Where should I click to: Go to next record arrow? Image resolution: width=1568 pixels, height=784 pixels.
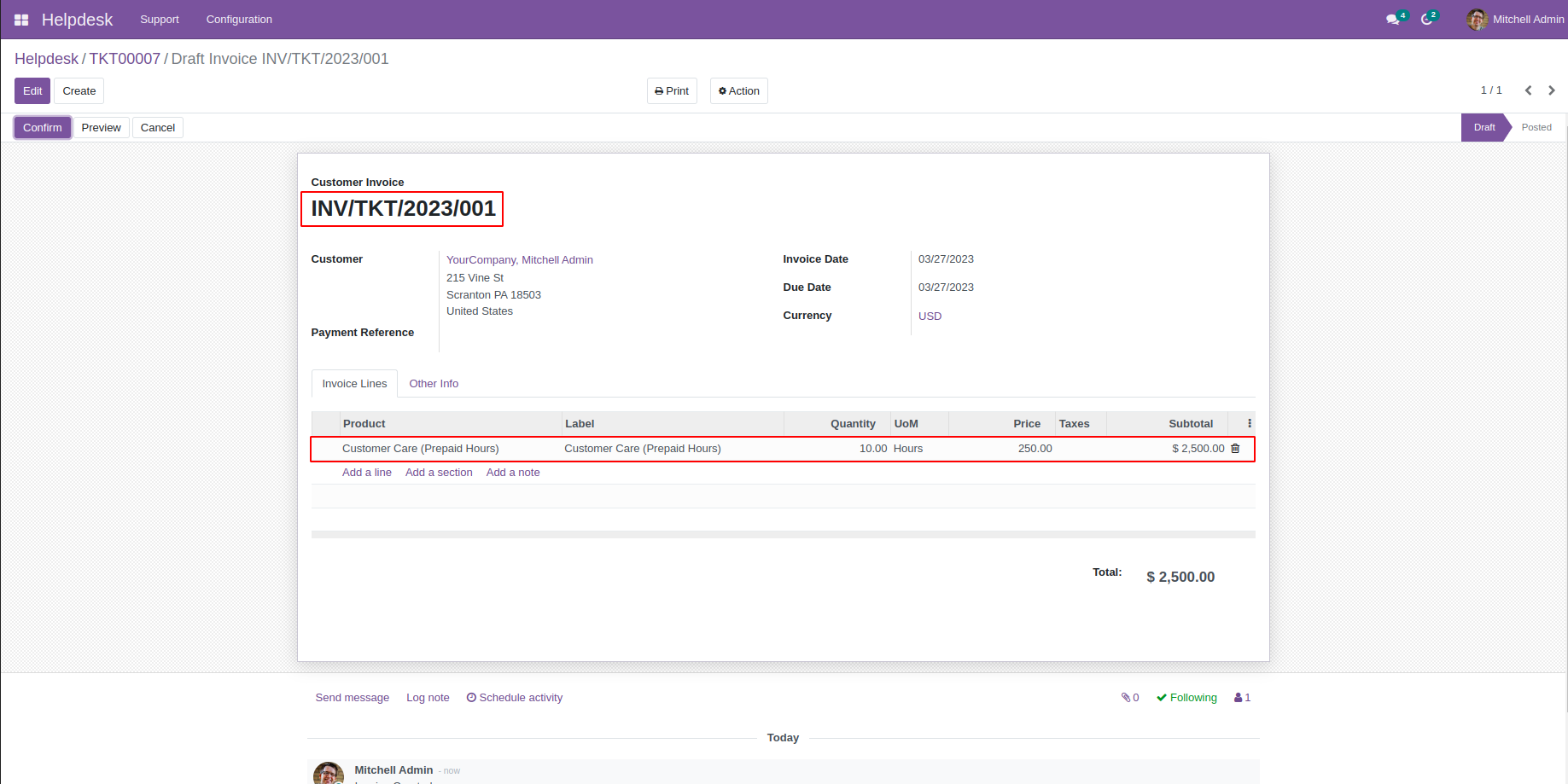[1552, 90]
